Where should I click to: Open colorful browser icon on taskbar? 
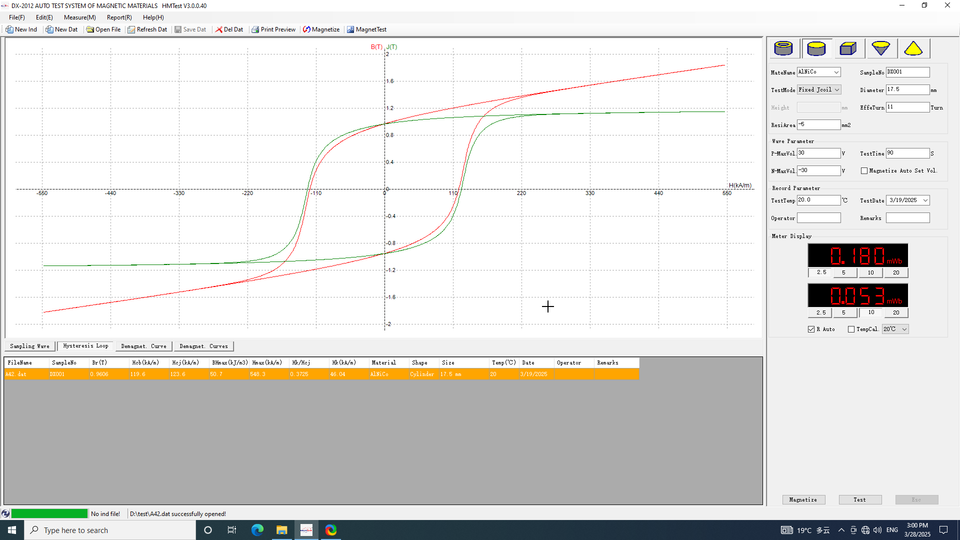pyautogui.click(x=331, y=530)
